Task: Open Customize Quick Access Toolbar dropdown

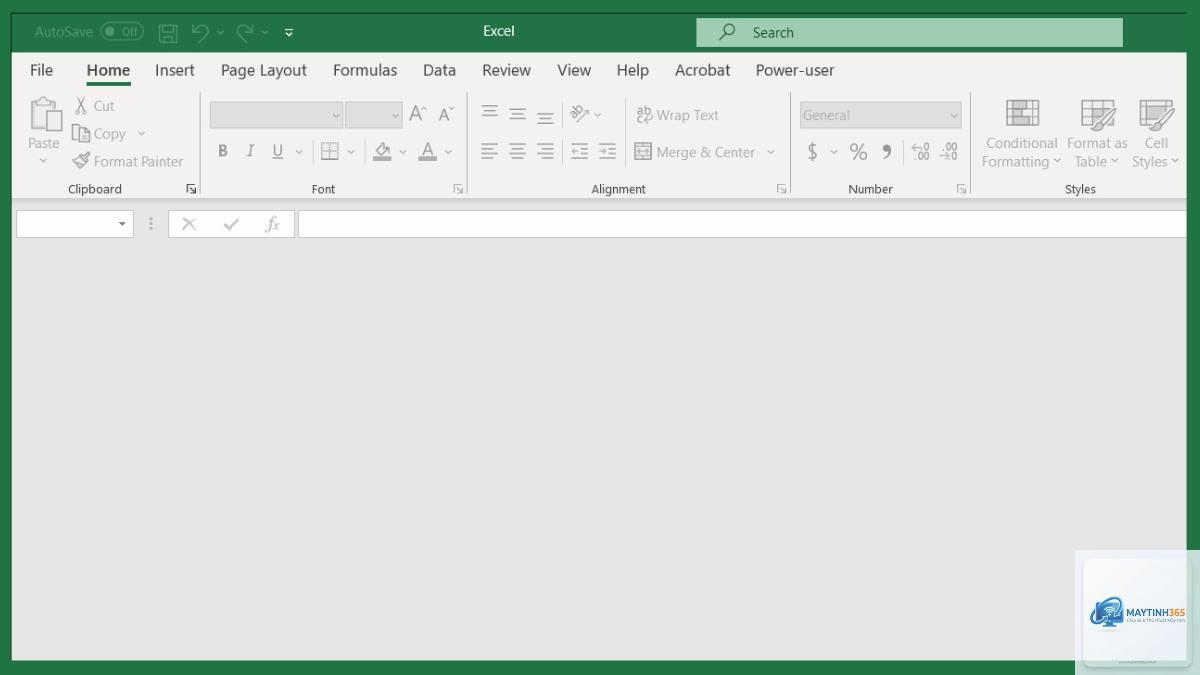Action: point(289,32)
